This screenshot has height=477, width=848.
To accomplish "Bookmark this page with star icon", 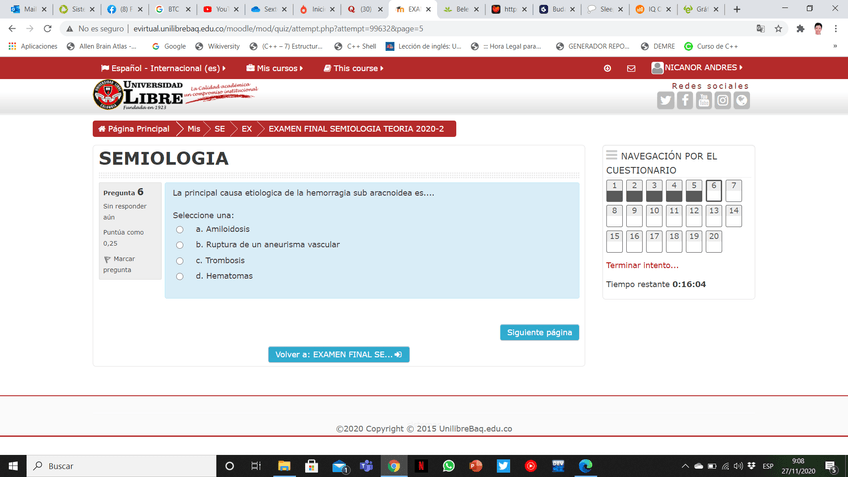I will tap(778, 29).
